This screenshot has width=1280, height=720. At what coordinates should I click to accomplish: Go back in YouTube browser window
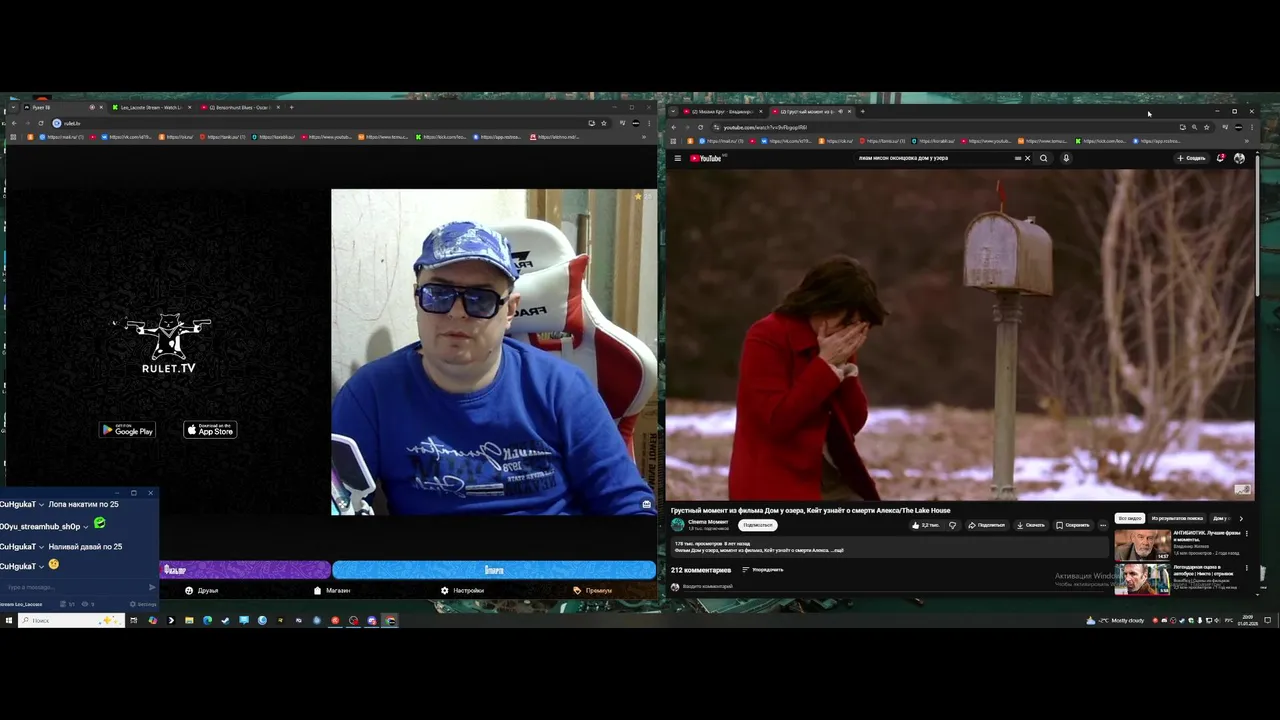[673, 127]
